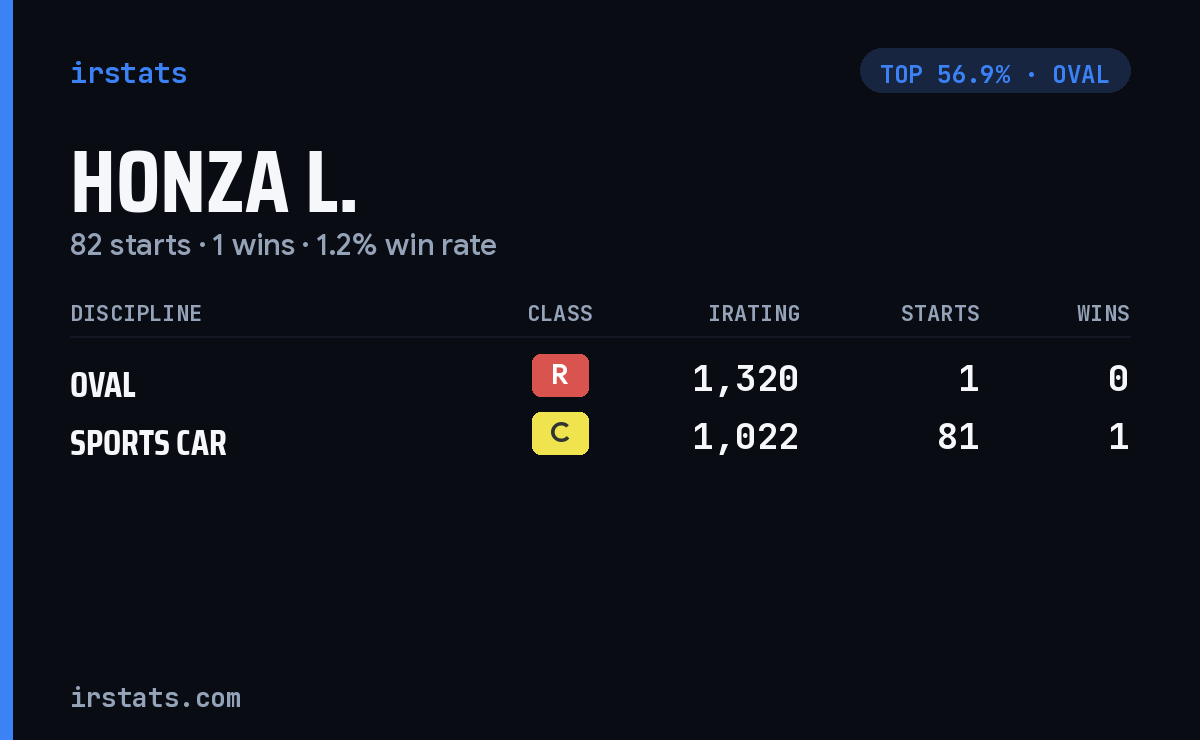Select the TOP 56.9% · OVAL pill

pyautogui.click(x=995, y=71)
